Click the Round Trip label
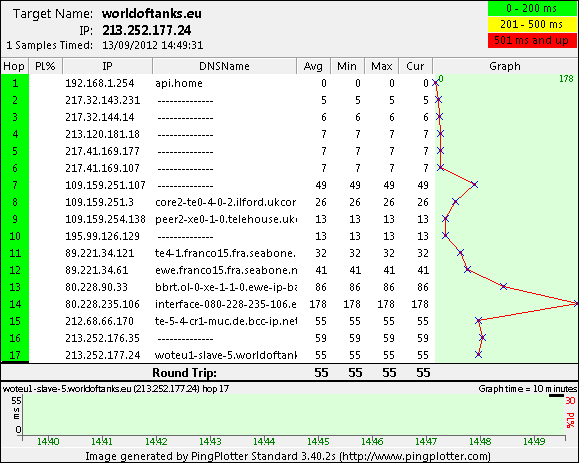Image resolution: width=579 pixels, height=463 pixels. 184,373
